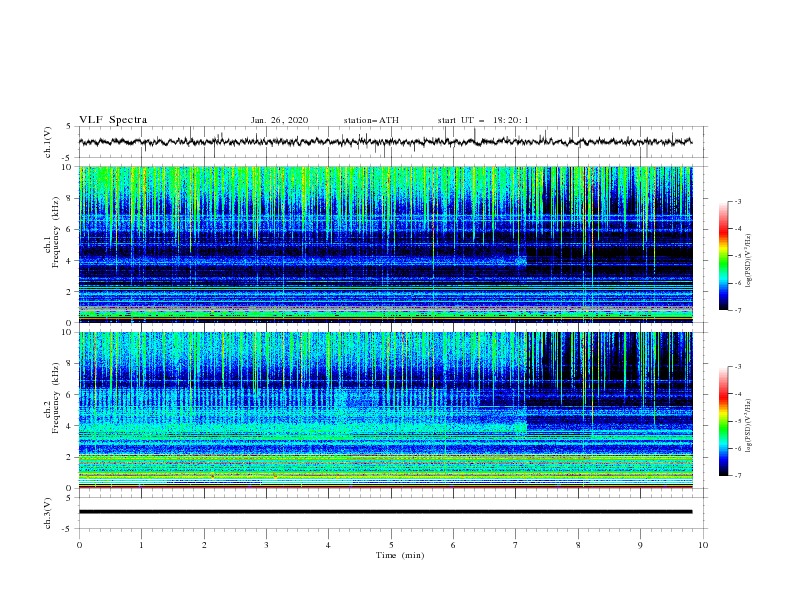Click the "VLF Spectra" plot title
This screenshot has height=612, width=792.
(x=113, y=120)
